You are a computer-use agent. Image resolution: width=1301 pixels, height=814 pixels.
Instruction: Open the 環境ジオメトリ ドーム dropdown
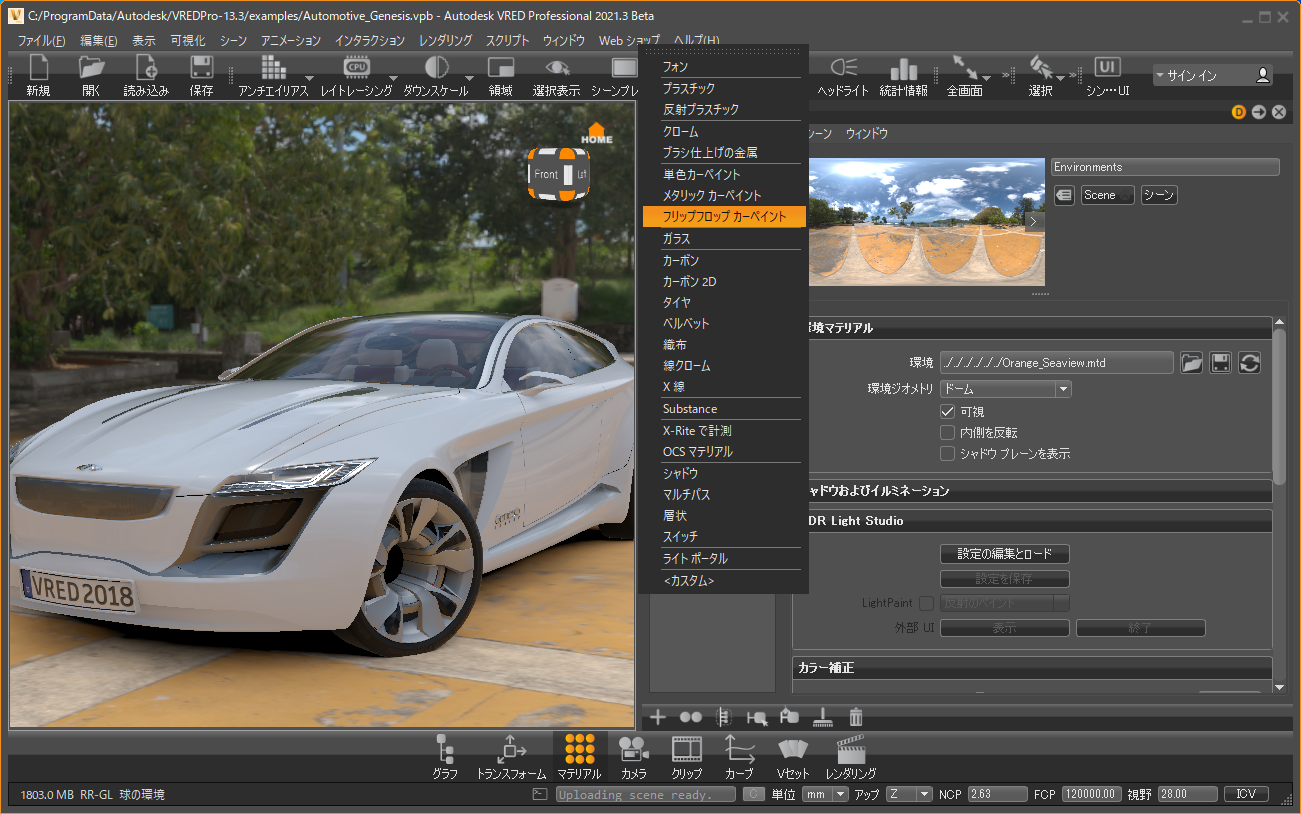click(x=1005, y=389)
